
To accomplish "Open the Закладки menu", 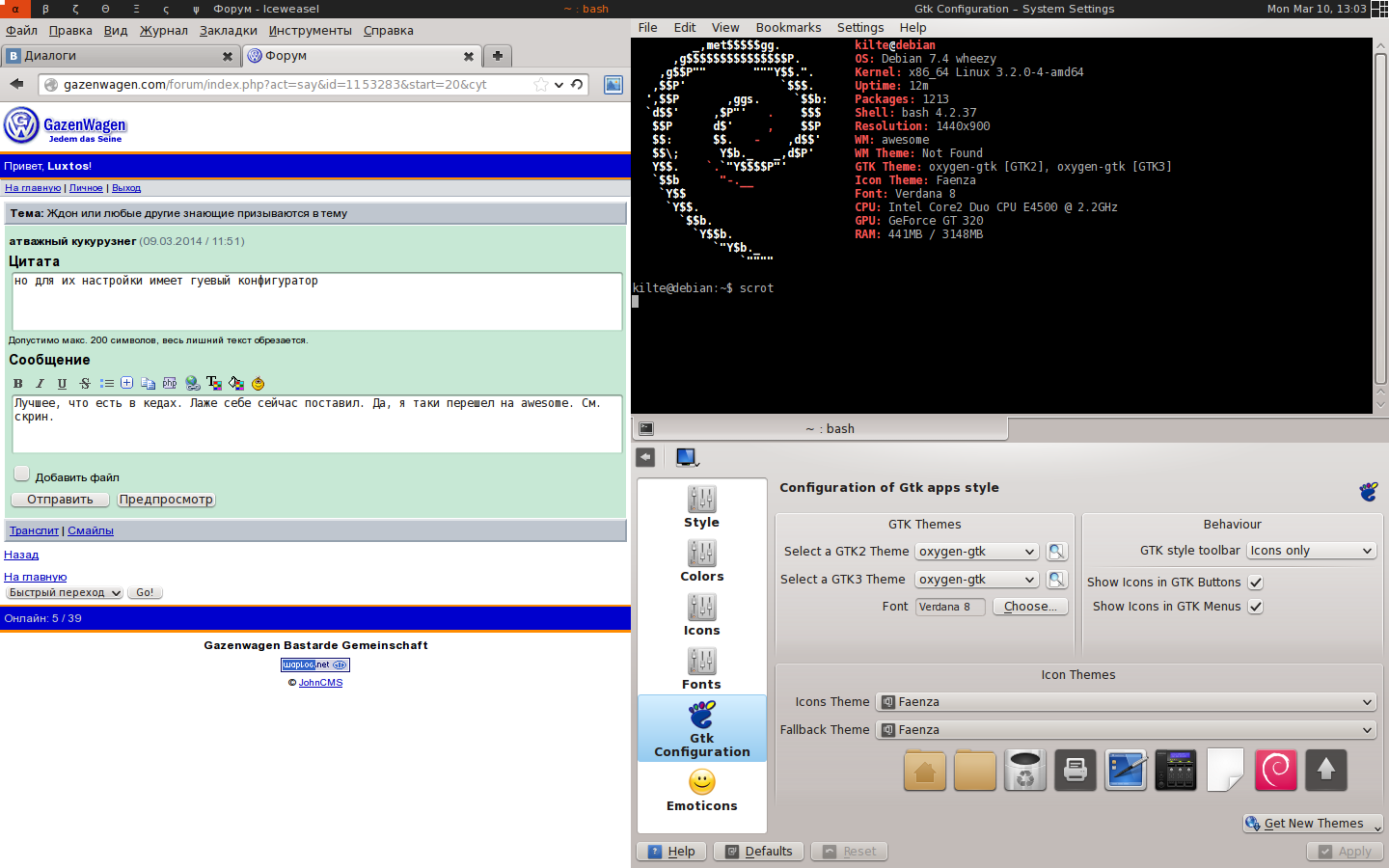I will pyautogui.click(x=229, y=31).
